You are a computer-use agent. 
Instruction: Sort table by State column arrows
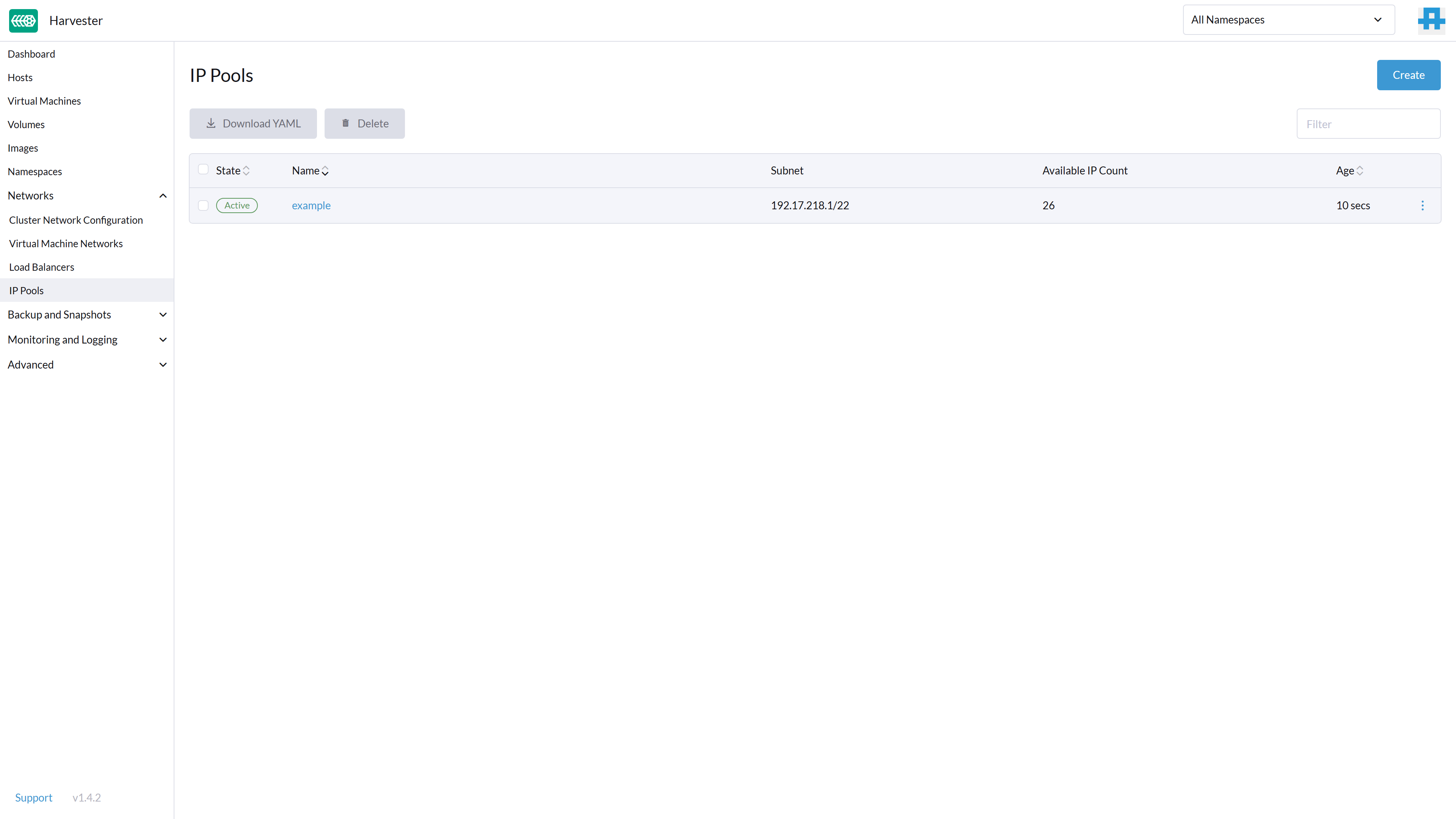(246, 171)
